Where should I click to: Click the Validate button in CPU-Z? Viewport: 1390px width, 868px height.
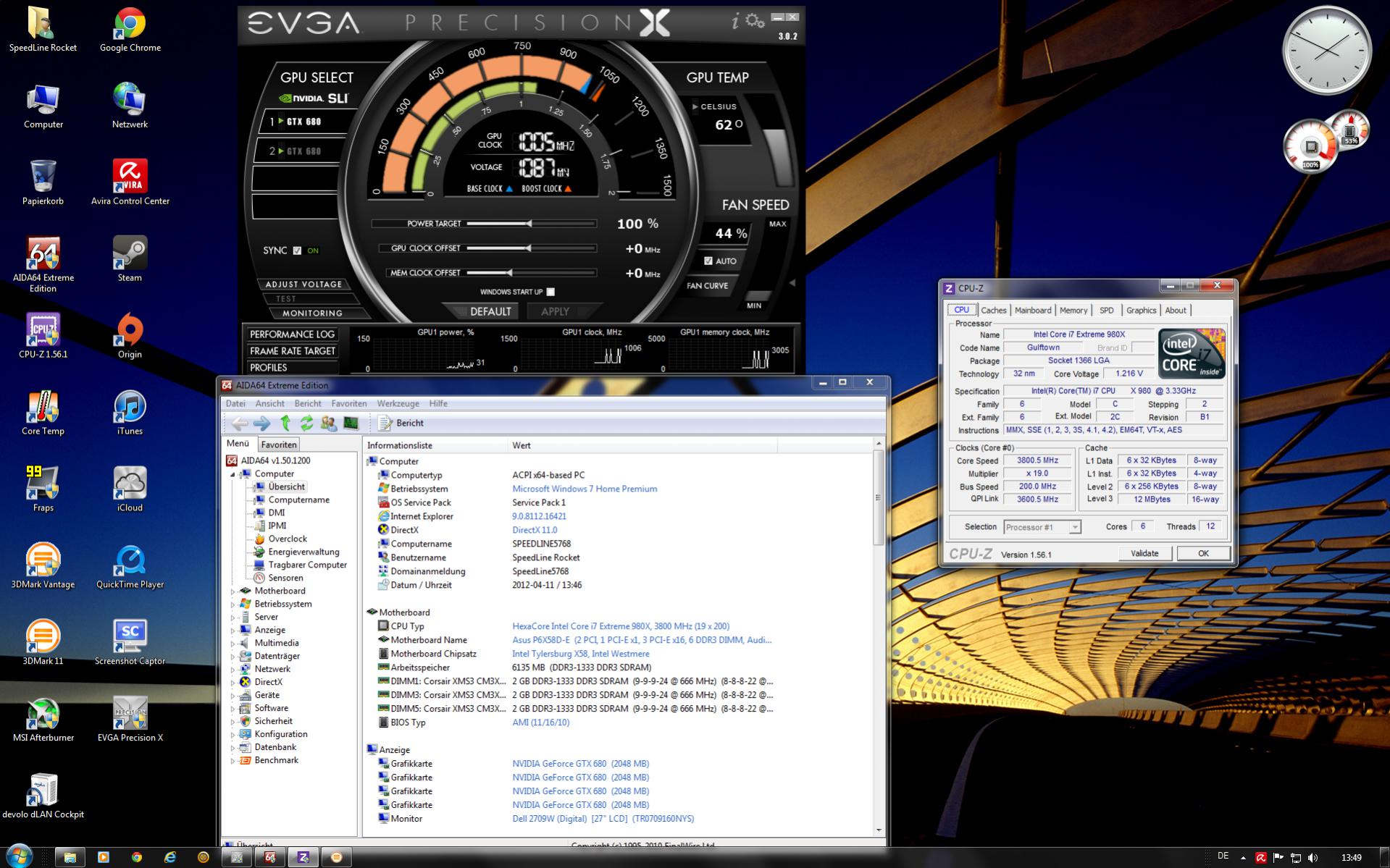(1144, 554)
